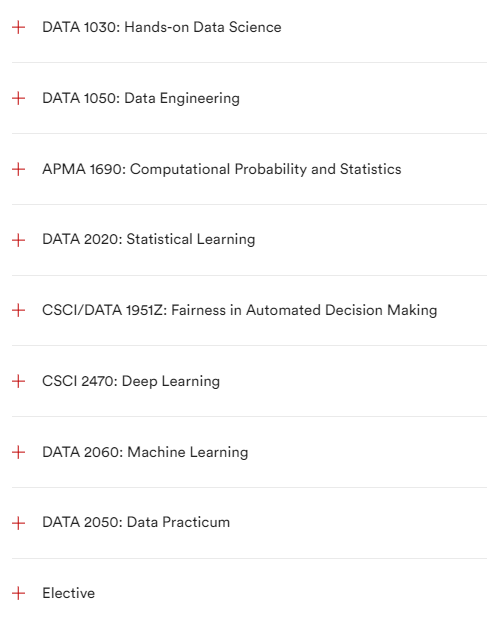Image resolution: width=487 pixels, height=622 pixels.
Task: Click the plus icon beside CSCI/DATA 1951Z
Action: [18, 310]
